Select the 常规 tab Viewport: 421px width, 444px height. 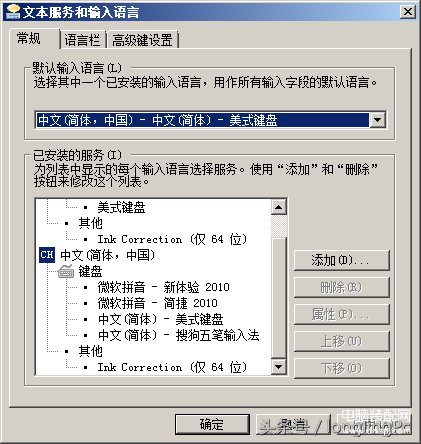(29, 38)
